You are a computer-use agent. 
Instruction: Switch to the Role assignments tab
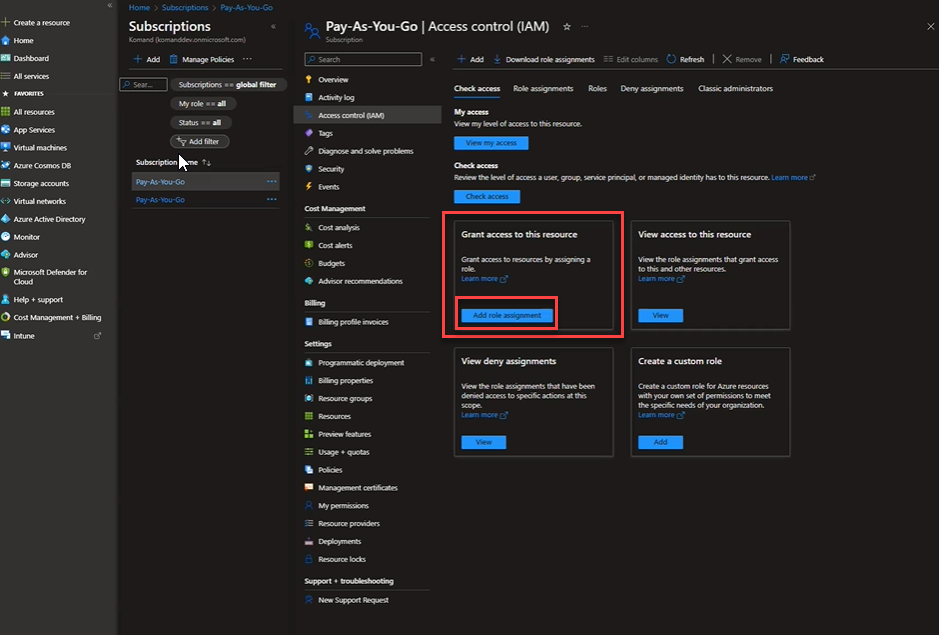[543, 89]
